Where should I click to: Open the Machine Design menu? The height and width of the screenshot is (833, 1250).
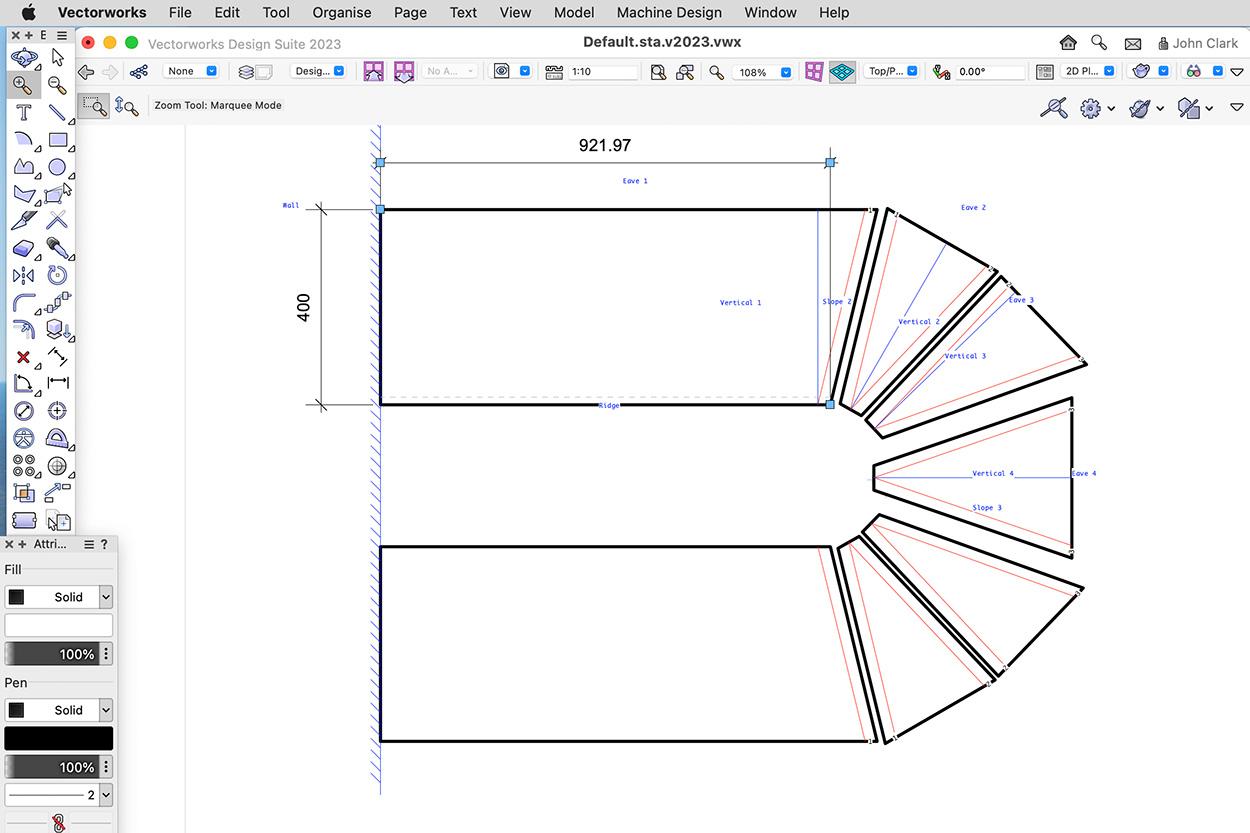click(x=668, y=12)
